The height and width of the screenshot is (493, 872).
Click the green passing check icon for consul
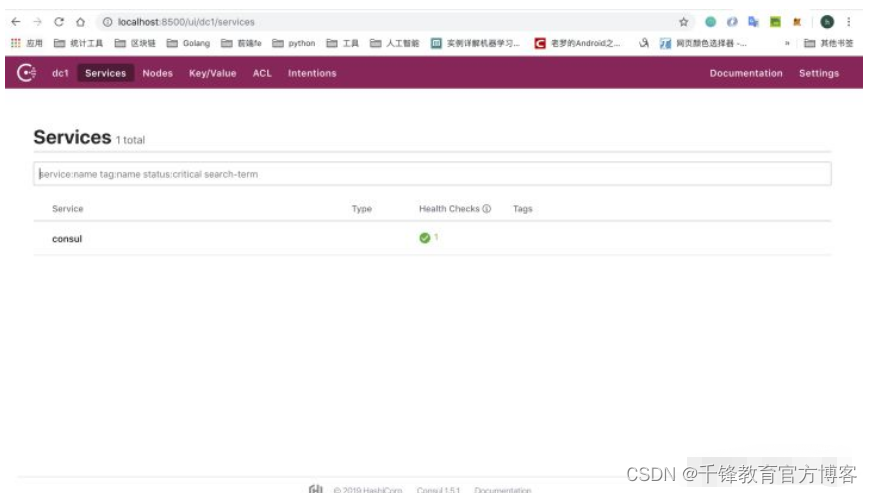pos(424,238)
